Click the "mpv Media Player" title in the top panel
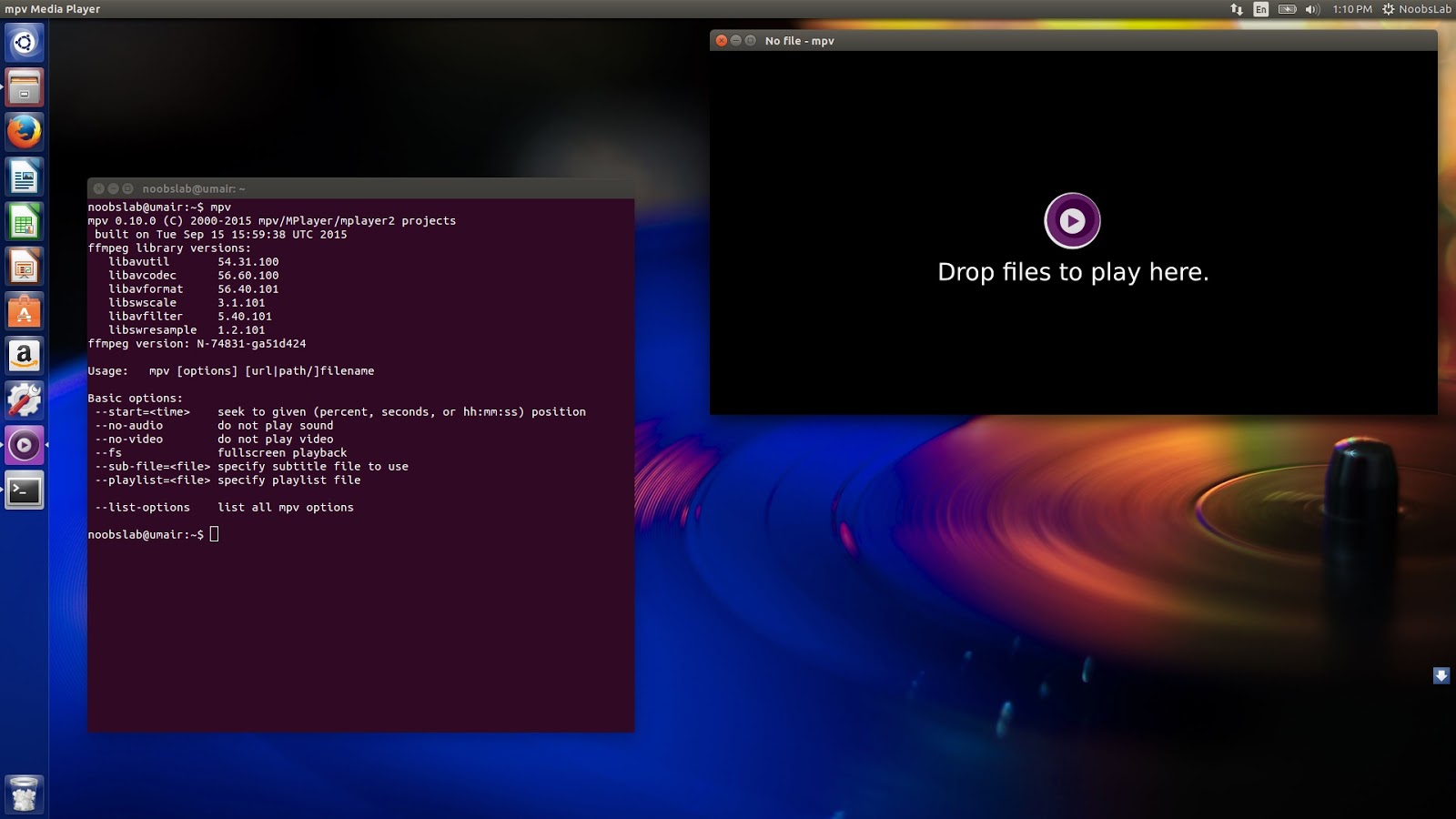 [x=53, y=9]
